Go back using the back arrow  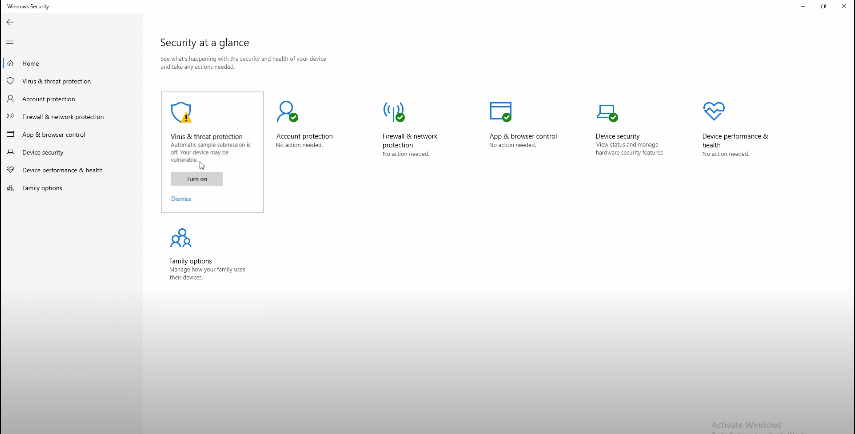coord(10,22)
